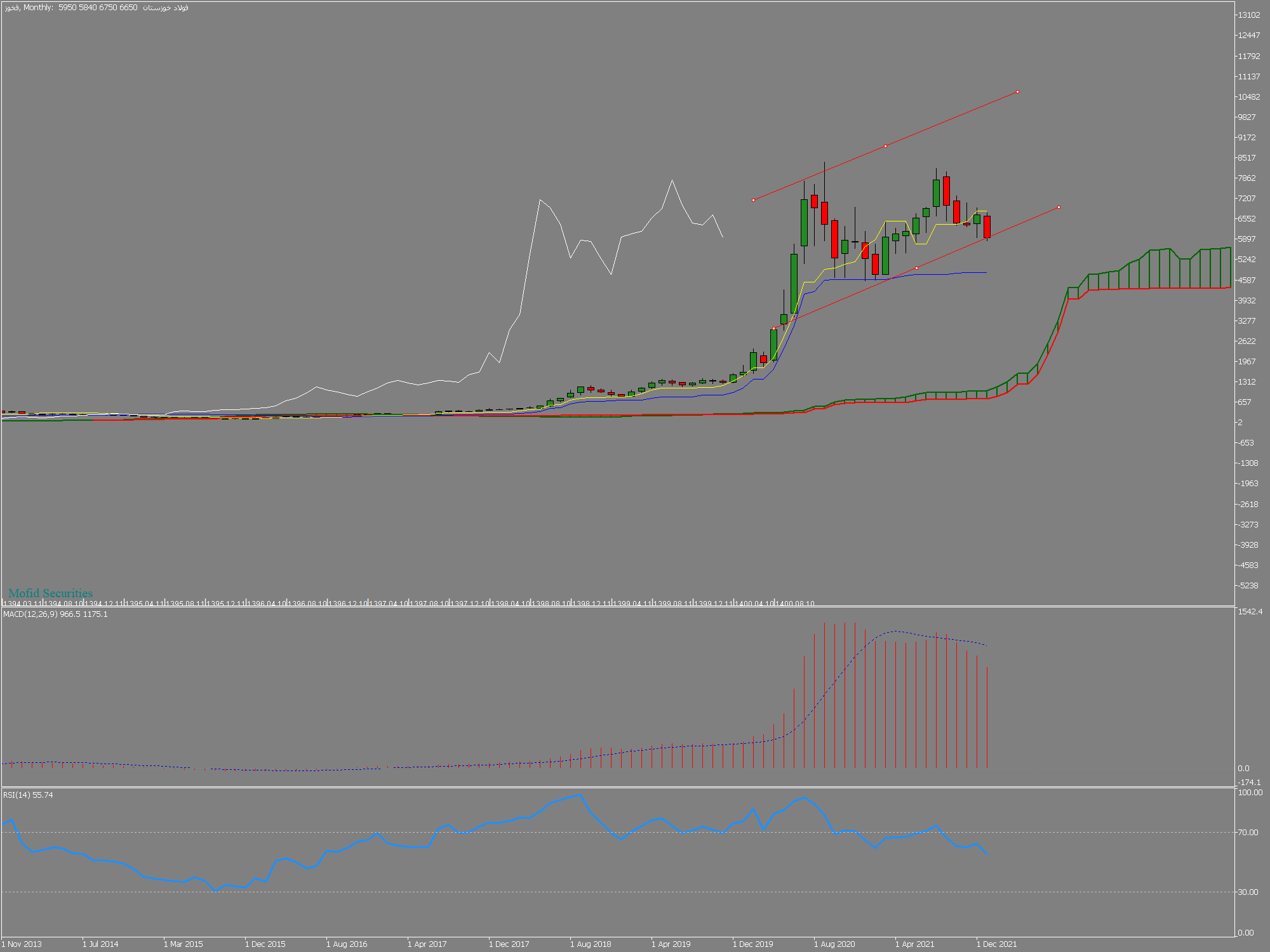Screen dimensions: 1270x952
Task: Click the MACD(12,26,9) indicator label
Action: click(56, 614)
